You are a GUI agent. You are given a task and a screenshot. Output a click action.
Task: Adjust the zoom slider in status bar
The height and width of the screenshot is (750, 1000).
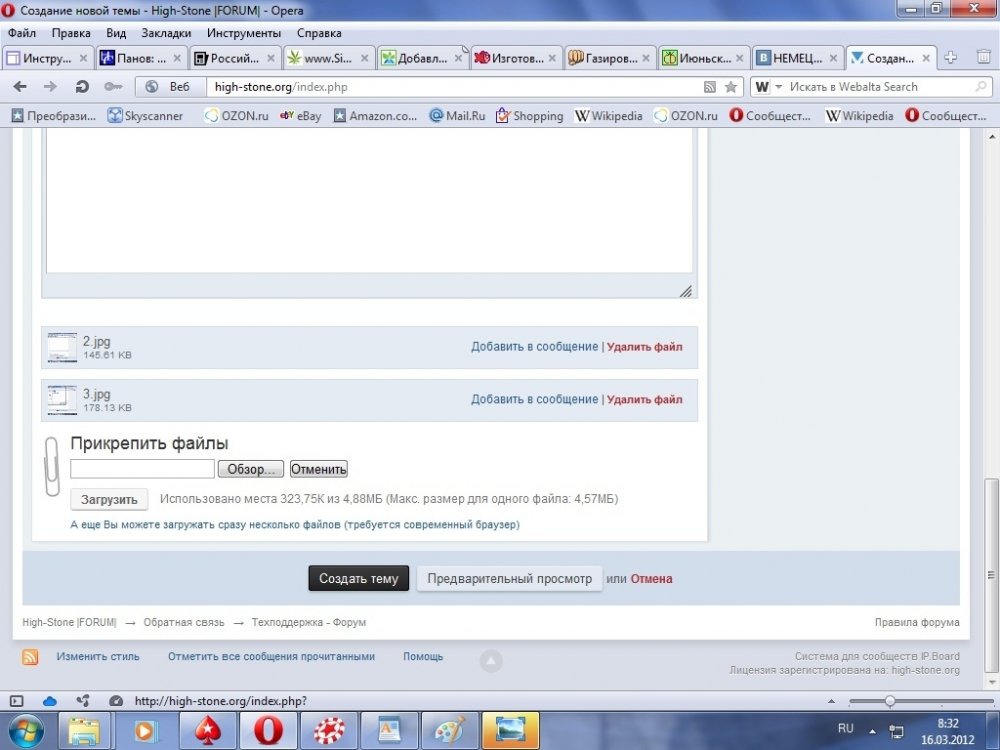(x=890, y=701)
